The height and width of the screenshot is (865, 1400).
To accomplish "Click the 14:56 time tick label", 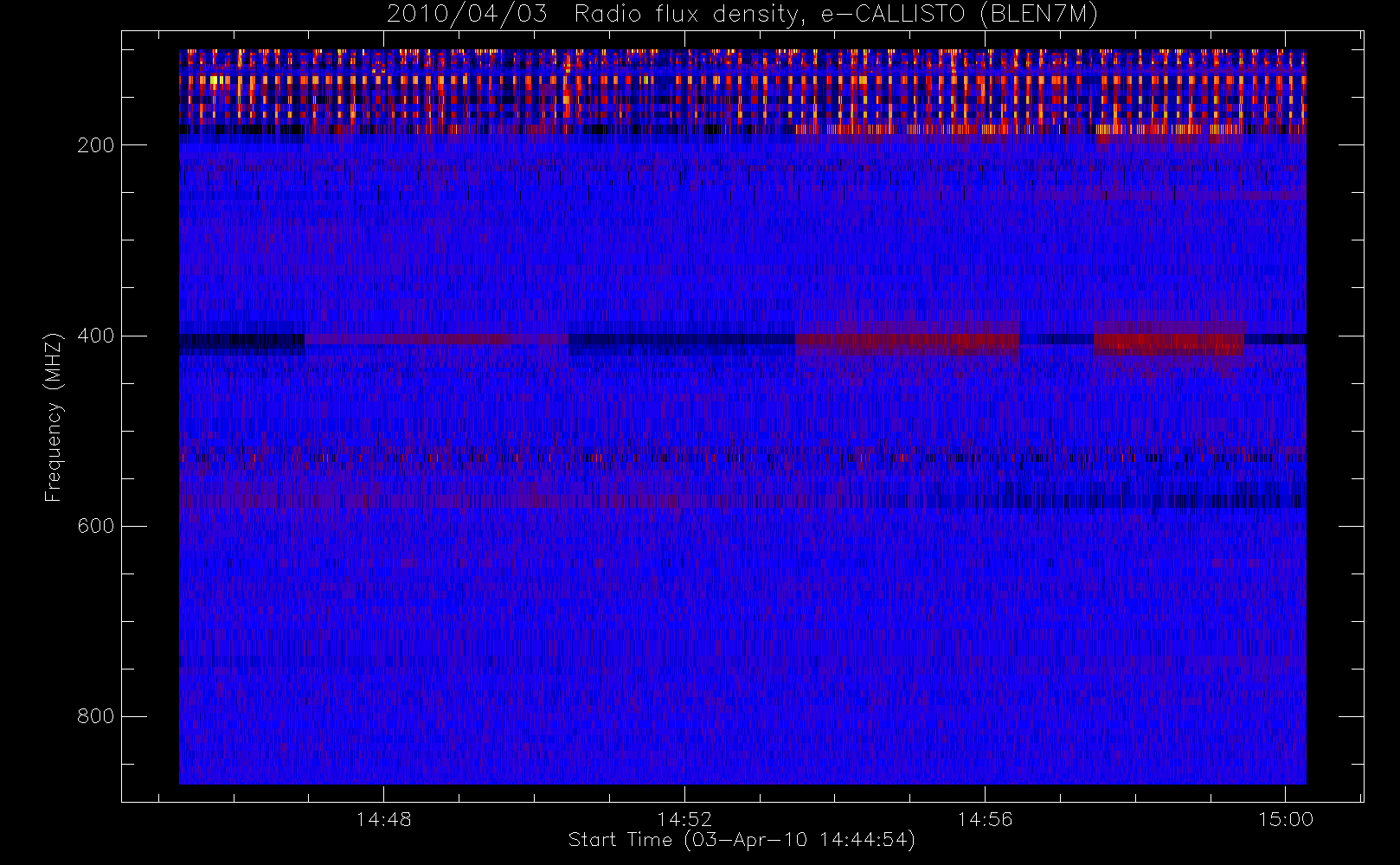I will [x=985, y=819].
